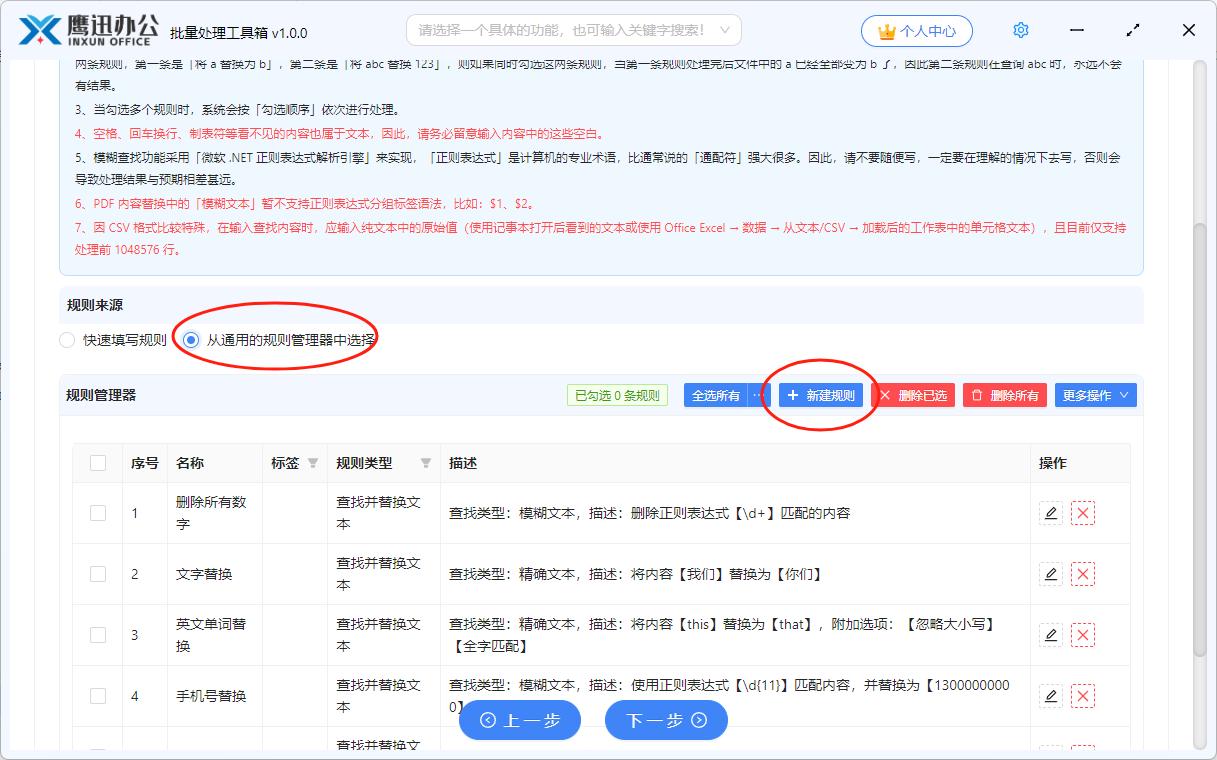Open the 个人中心 user center
Screen dimensions: 1217x760
click(x=916, y=31)
